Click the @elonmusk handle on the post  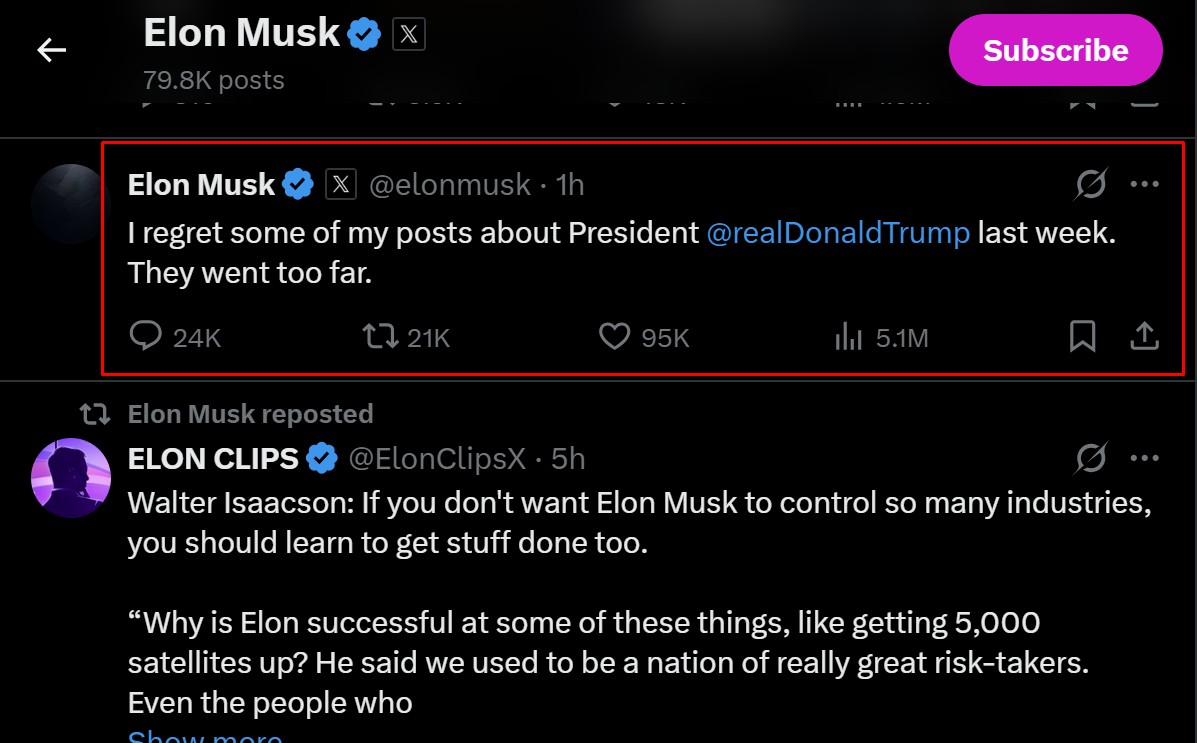tap(450, 184)
